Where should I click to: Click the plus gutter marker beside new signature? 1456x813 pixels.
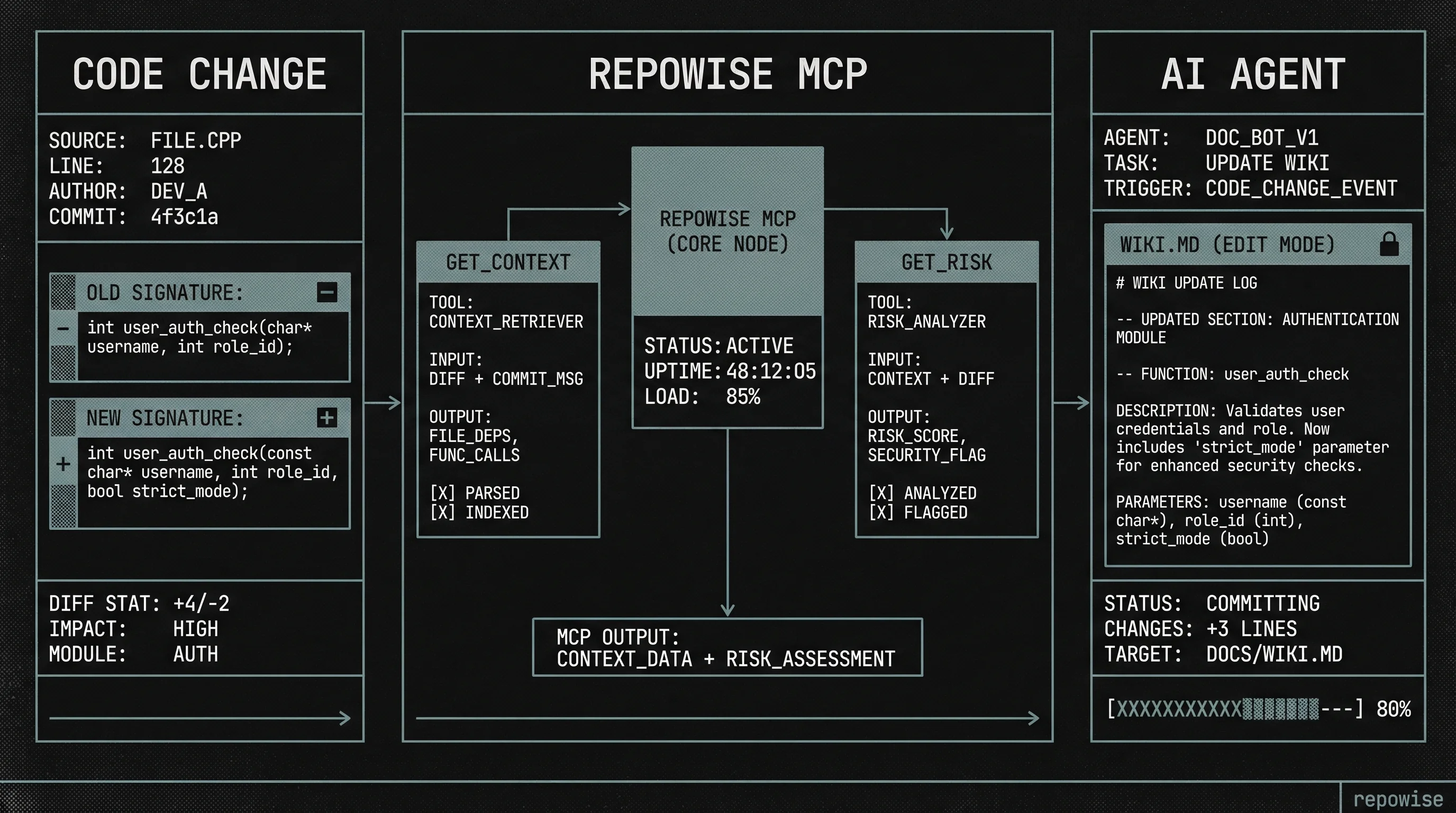(63, 464)
